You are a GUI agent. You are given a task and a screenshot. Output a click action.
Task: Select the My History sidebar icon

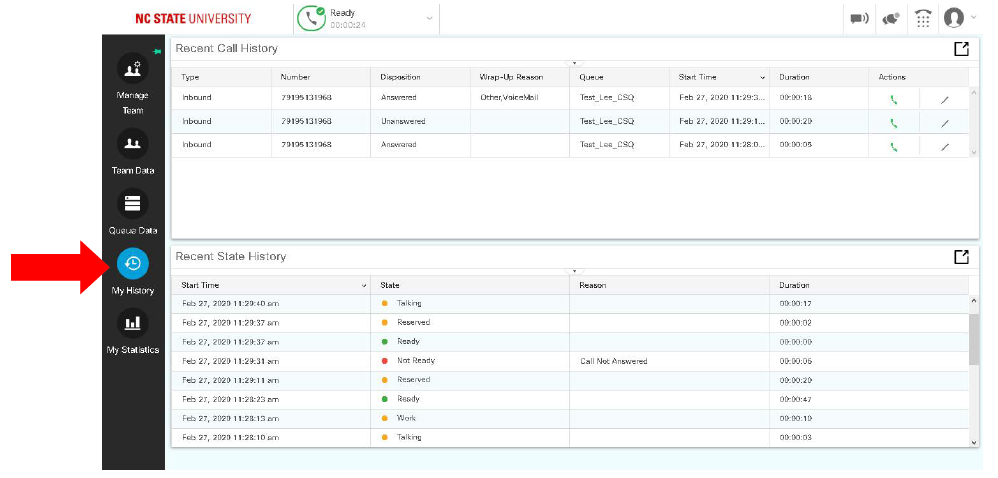(132, 264)
